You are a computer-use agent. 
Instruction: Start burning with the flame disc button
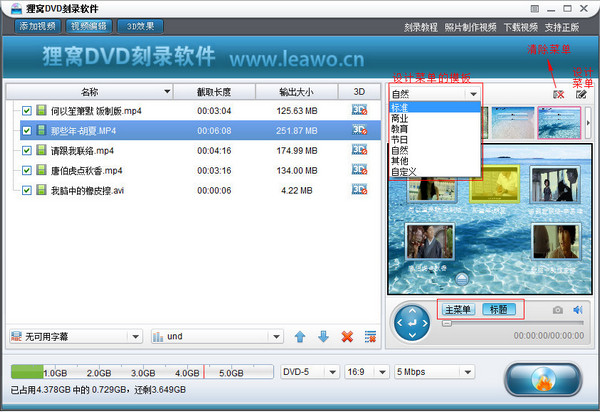coord(543,379)
